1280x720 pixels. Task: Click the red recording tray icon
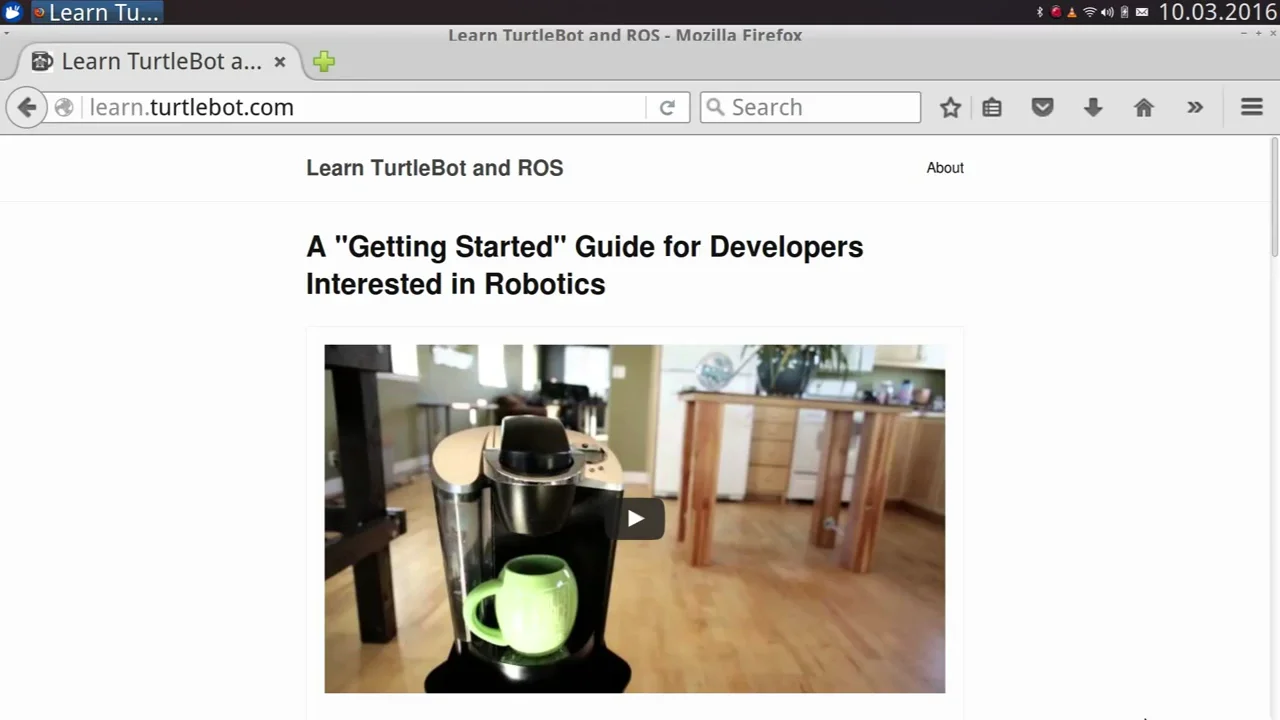tap(1056, 12)
